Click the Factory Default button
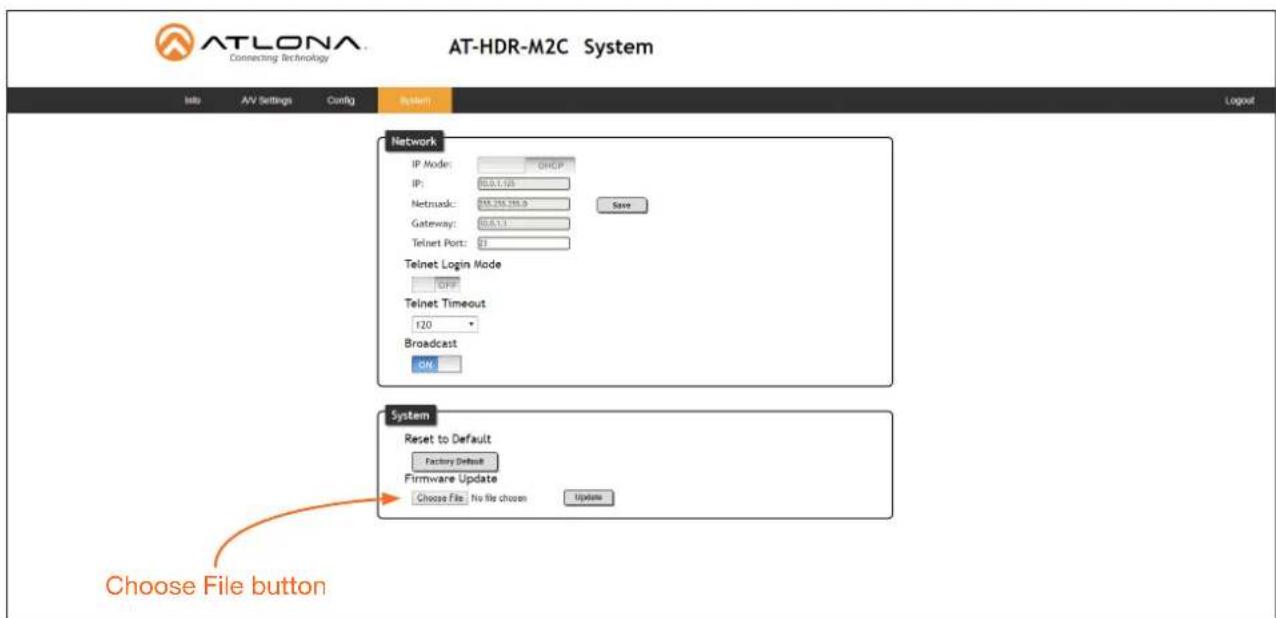The height and width of the screenshot is (618, 1276). [x=455, y=461]
